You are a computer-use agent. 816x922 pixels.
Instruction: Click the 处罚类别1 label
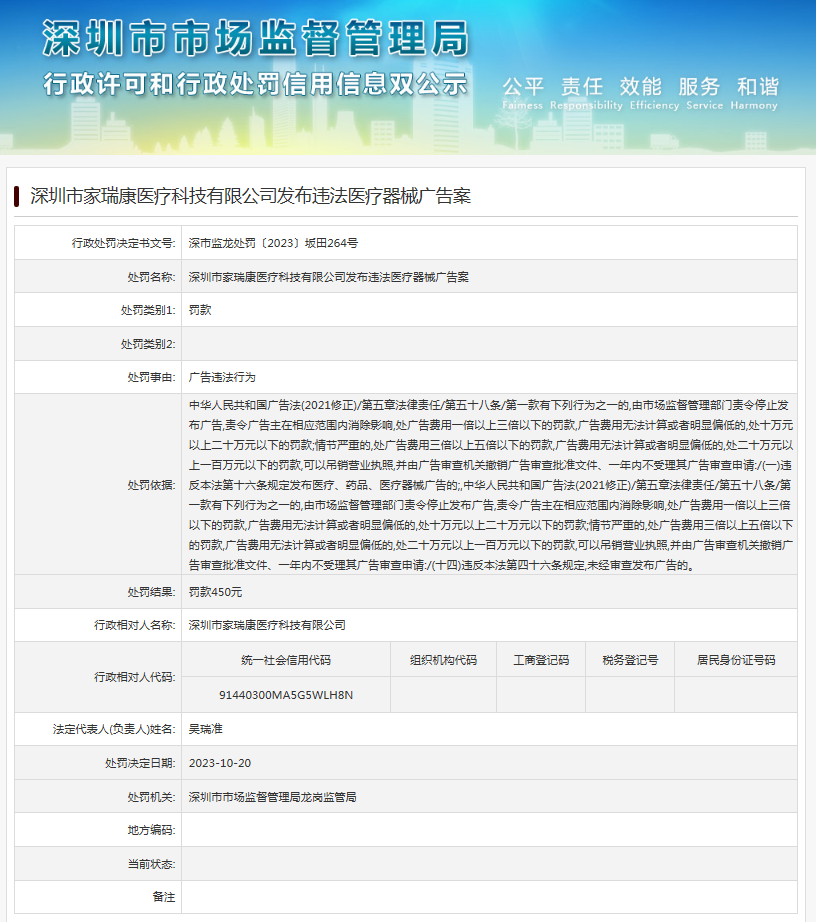148,310
